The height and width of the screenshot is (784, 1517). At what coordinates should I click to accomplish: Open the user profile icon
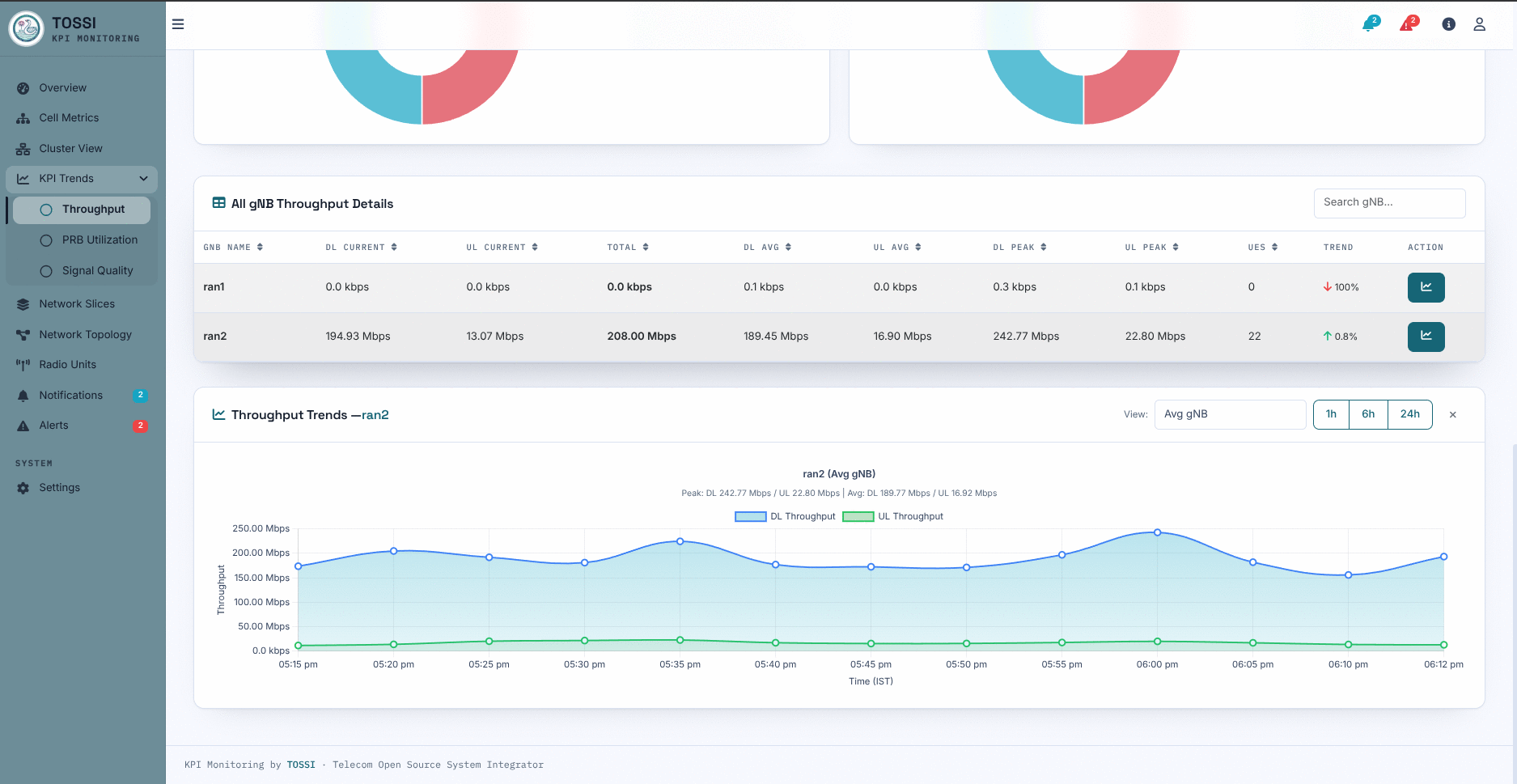[1479, 24]
